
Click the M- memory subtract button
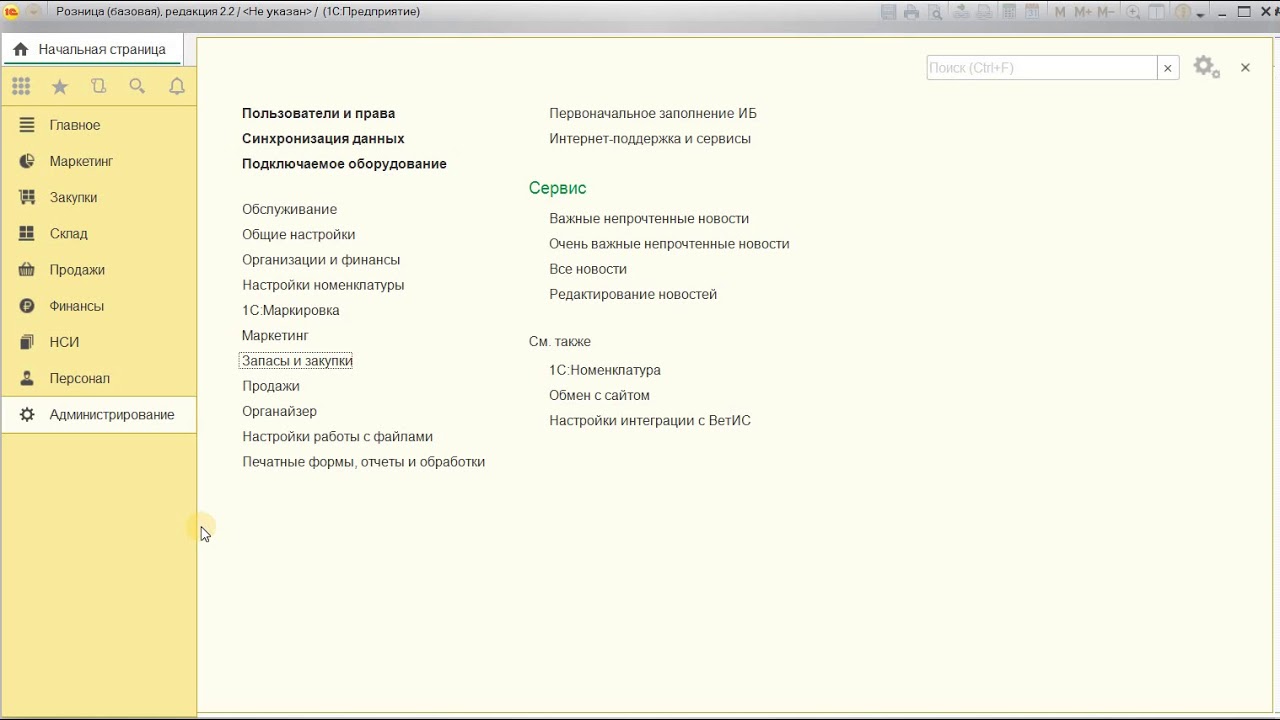1106,12
